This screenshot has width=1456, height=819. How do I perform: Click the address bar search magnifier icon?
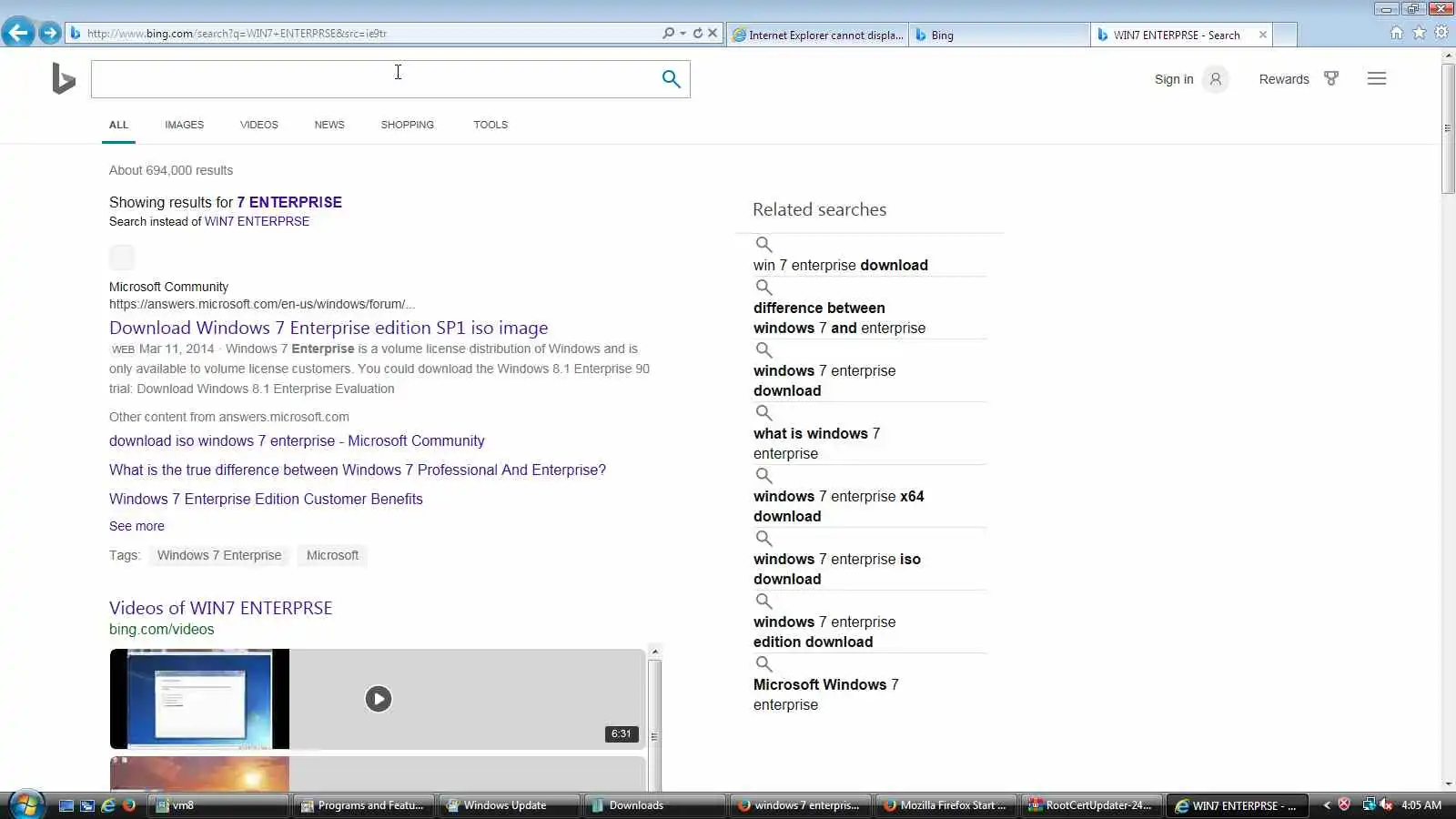(x=668, y=33)
